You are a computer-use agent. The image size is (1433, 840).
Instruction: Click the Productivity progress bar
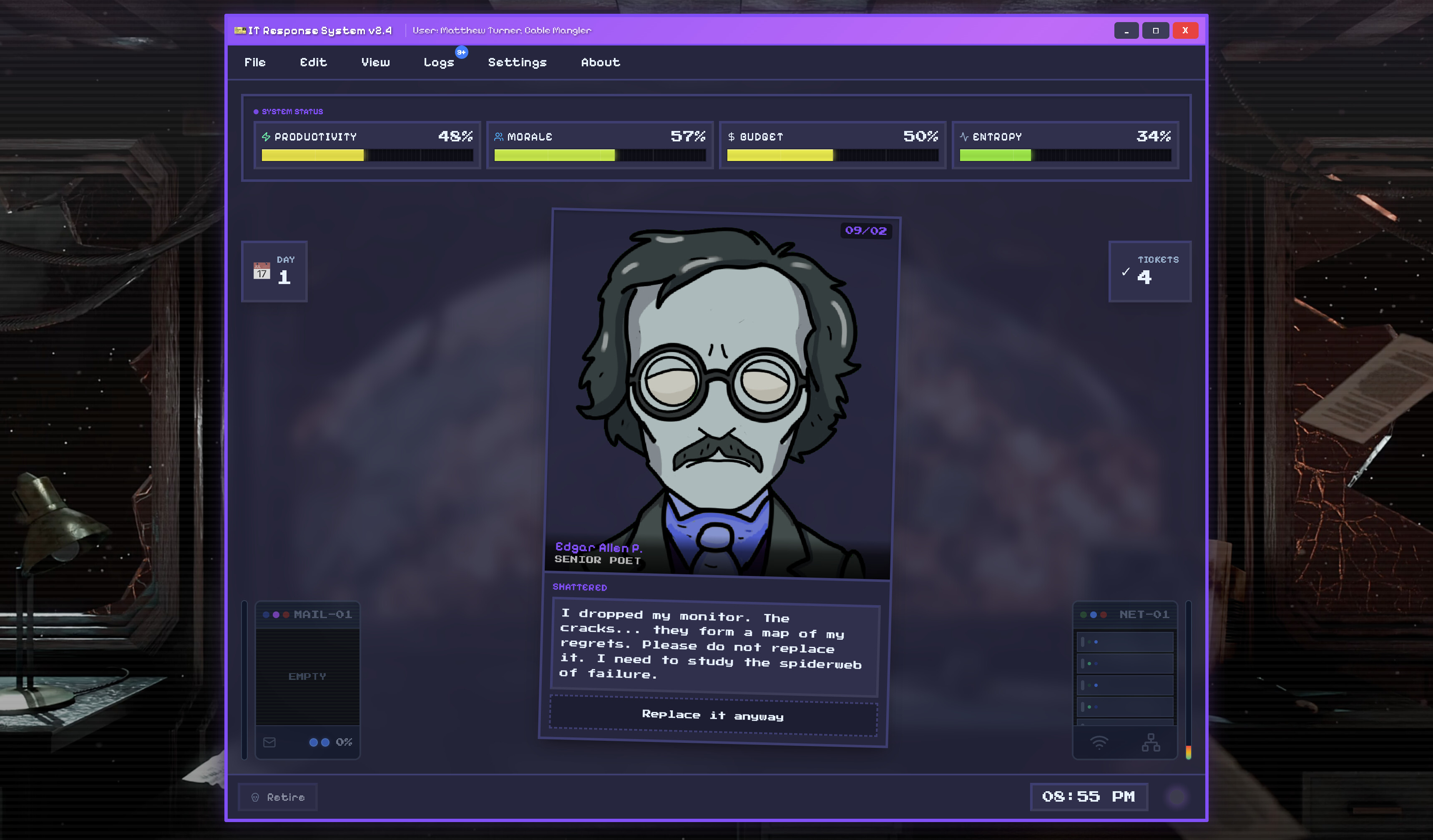tap(367, 155)
